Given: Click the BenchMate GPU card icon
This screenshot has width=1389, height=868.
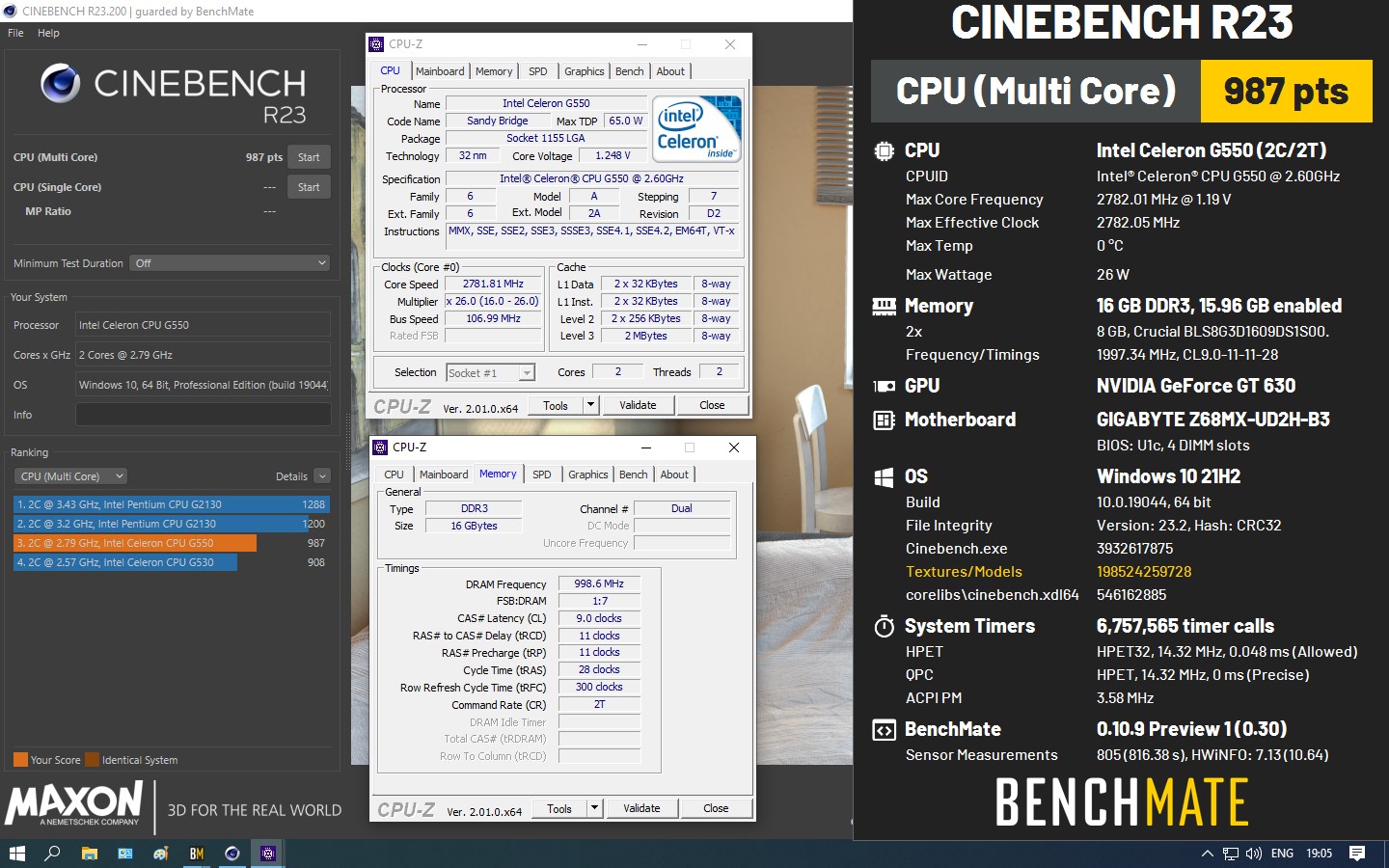Looking at the screenshot, I should 884,387.
